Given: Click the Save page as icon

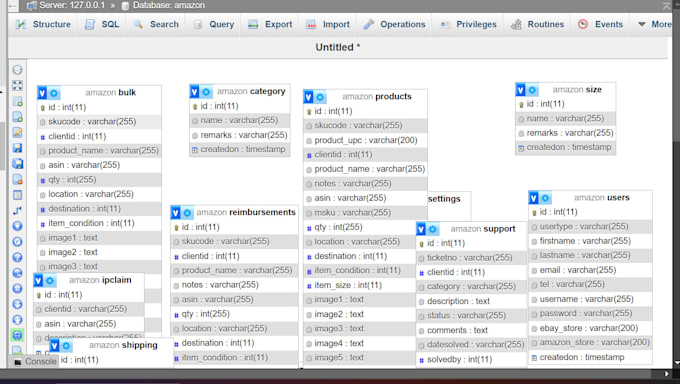Looking at the screenshot, I should pyautogui.click(x=17, y=164).
